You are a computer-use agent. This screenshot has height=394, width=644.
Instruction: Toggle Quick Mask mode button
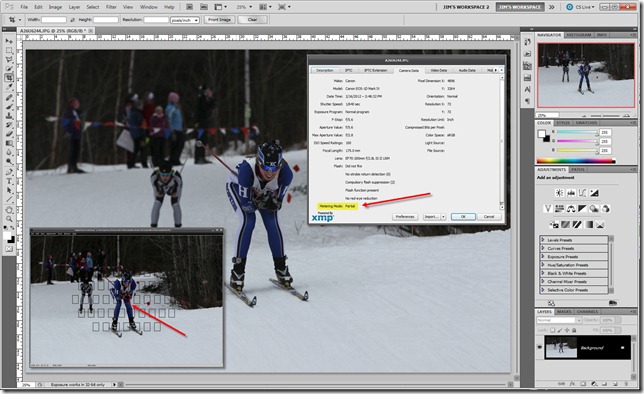click(9, 249)
